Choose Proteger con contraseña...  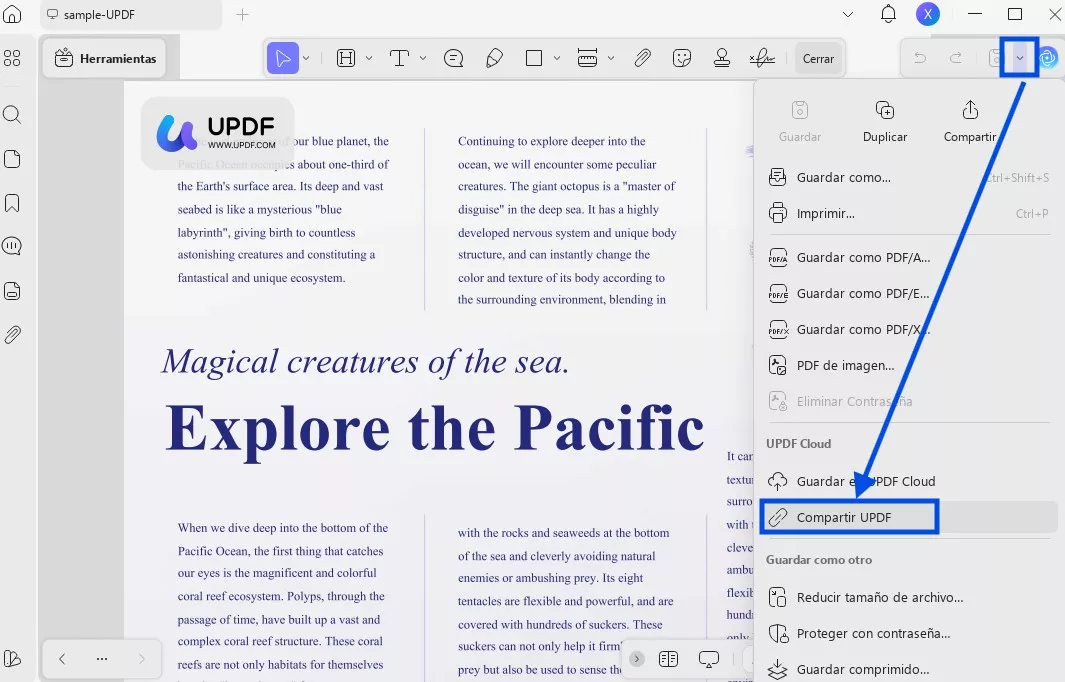tap(909, 633)
